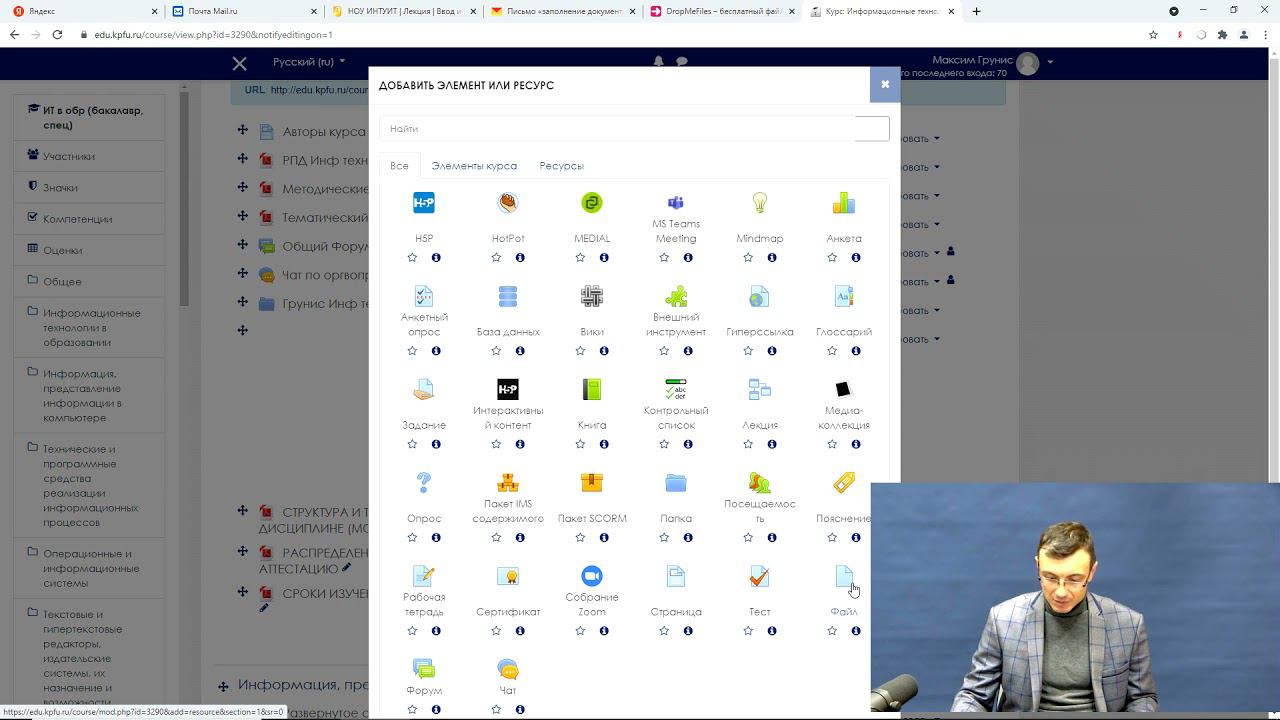Viewport: 1280px width, 720px height.
Task: Choose the Вики activity icon
Action: coord(592,296)
